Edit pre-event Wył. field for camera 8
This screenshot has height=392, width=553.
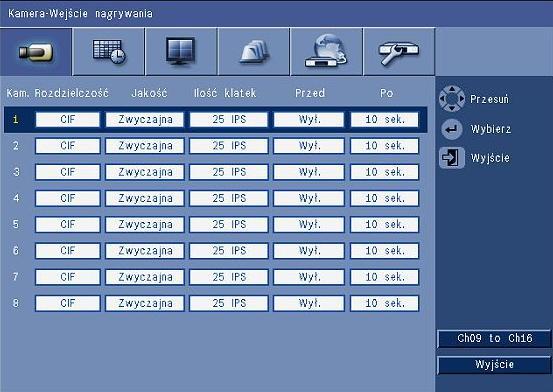point(309,303)
